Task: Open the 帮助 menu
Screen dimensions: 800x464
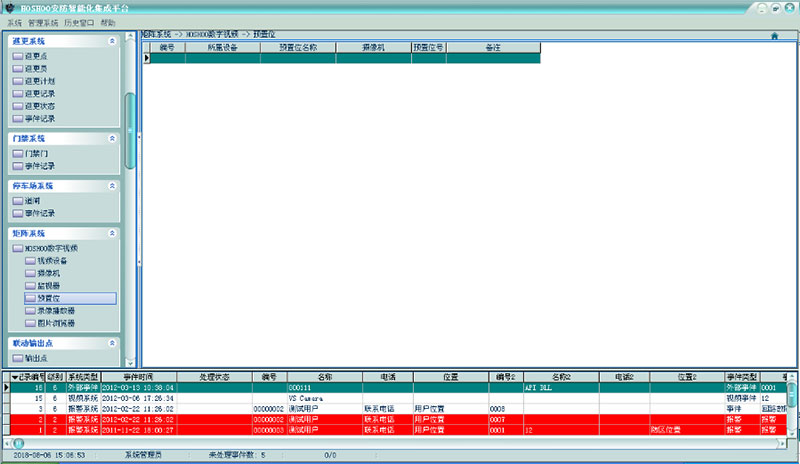Action: tap(108, 22)
